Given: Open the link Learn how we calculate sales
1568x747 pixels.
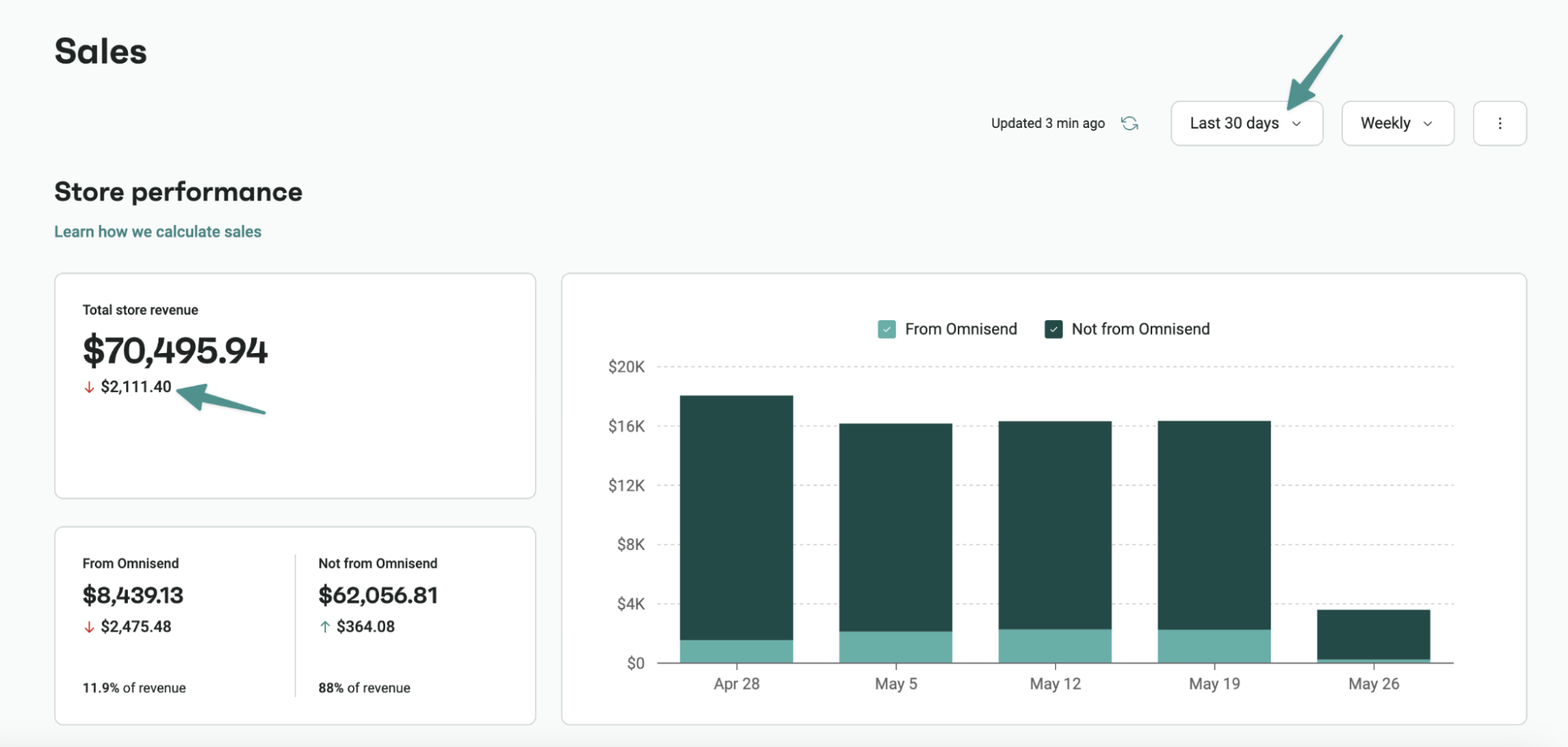Looking at the screenshot, I should pos(158,231).
